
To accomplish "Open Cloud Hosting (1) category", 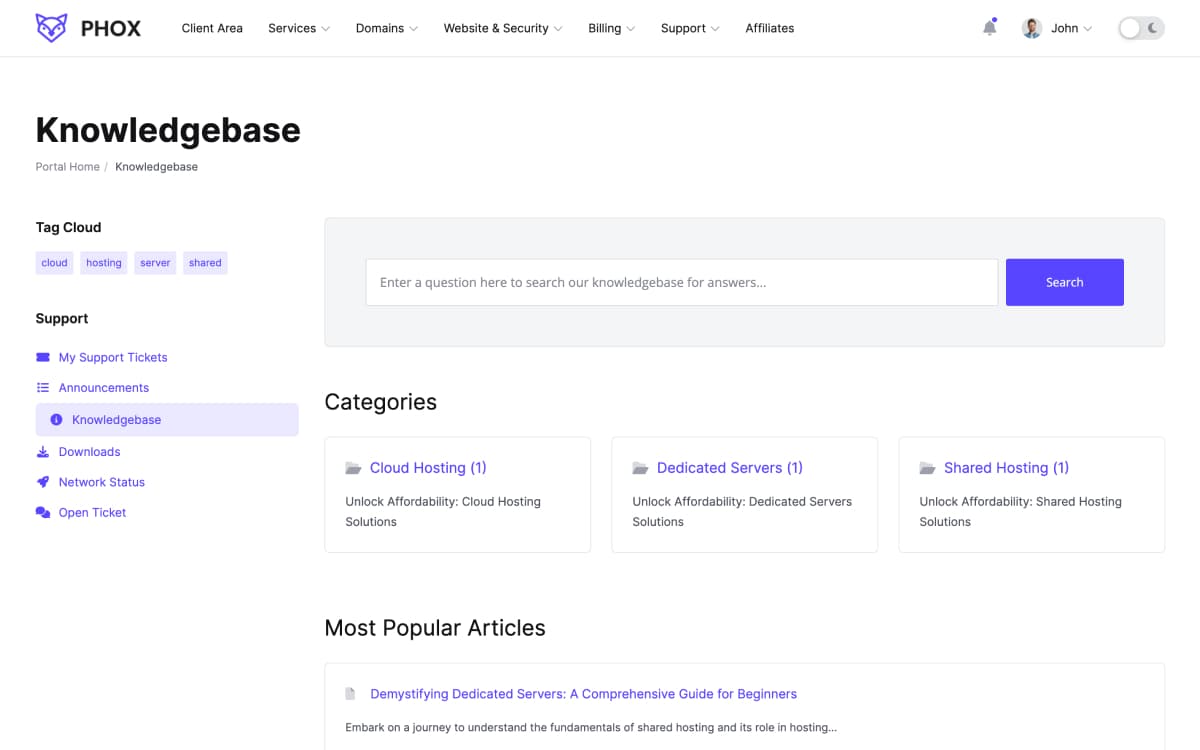I will (x=428, y=468).
